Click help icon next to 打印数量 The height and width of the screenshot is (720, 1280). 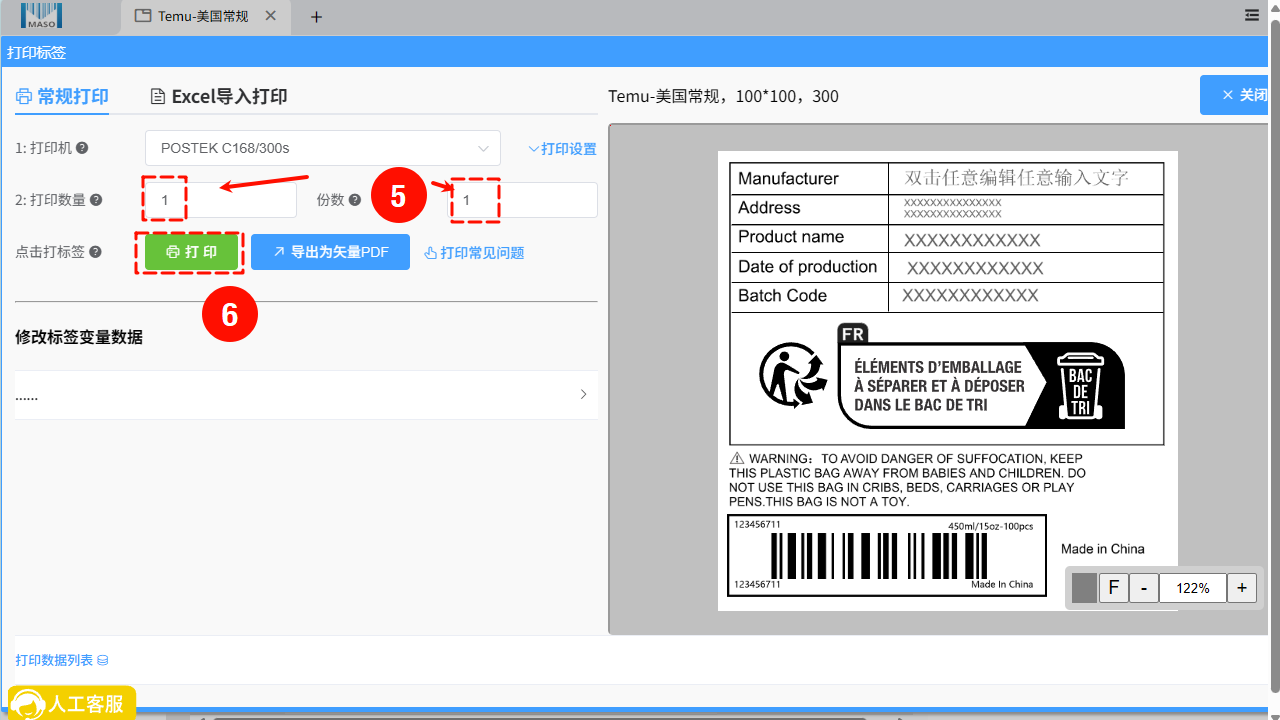(96, 200)
